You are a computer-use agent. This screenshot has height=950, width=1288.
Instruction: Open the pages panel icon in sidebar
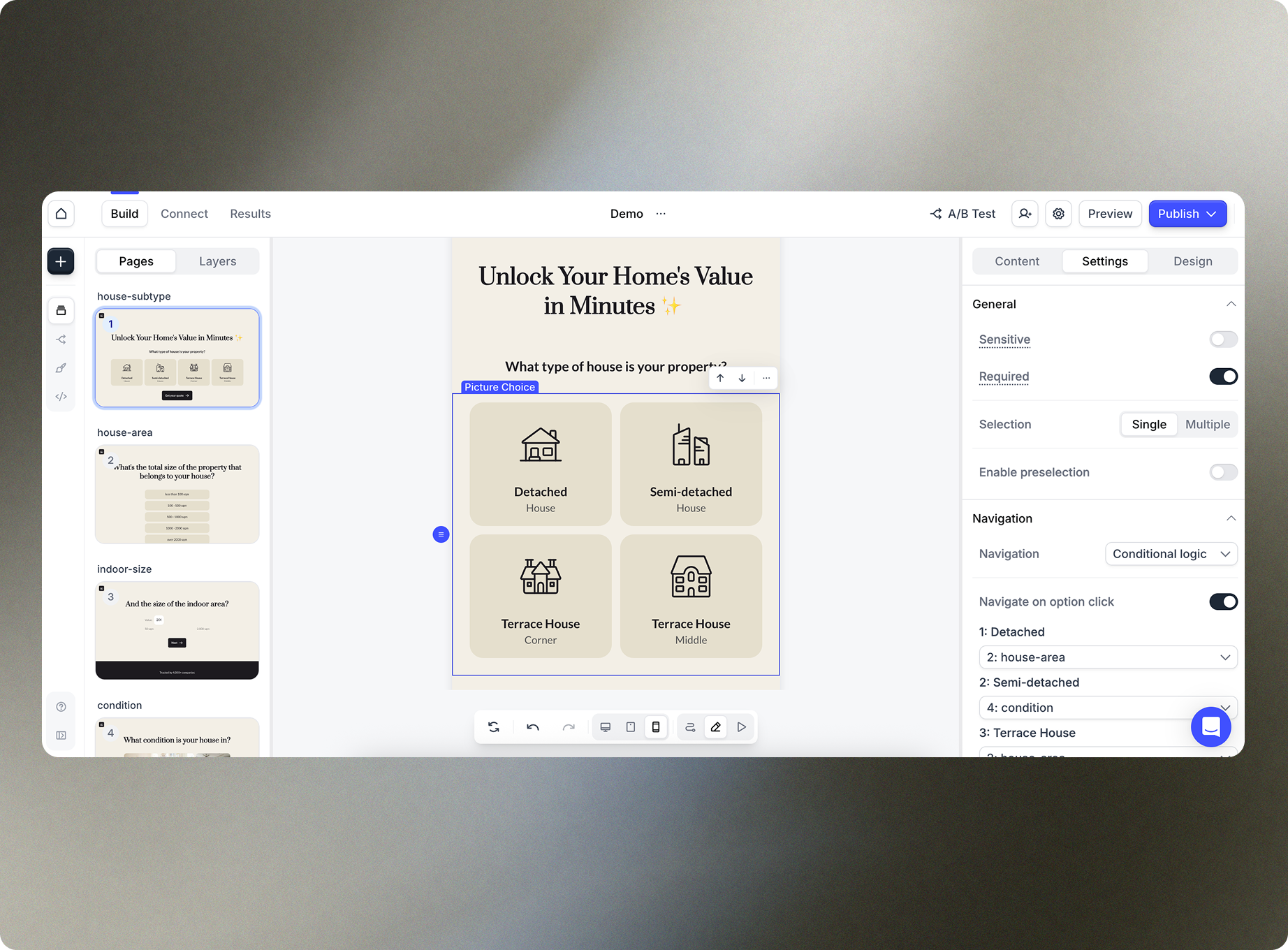click(x=61, y=310)
